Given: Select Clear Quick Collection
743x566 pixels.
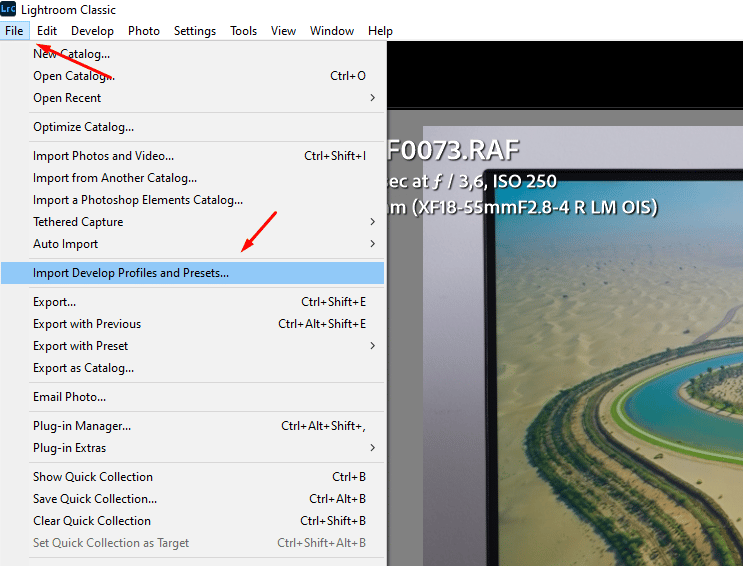Looking at the screenshot, I should click(x=192, y=521).
